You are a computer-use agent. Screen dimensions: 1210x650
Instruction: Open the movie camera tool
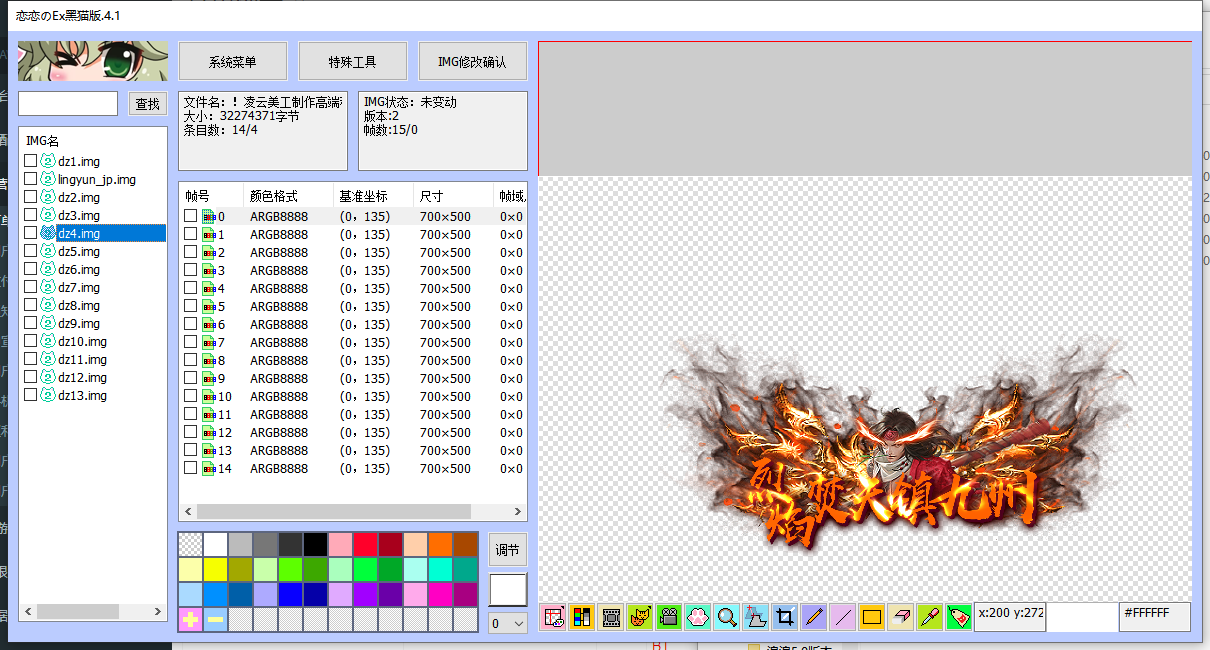click(668, 617)
